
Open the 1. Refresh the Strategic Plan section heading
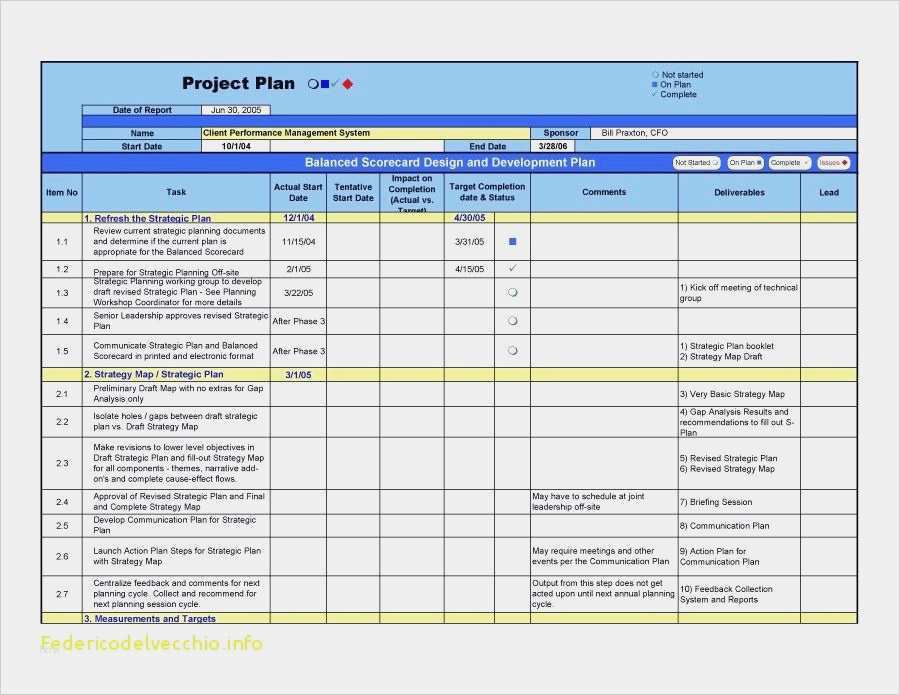pyautogui.click(x=148, y=219)
